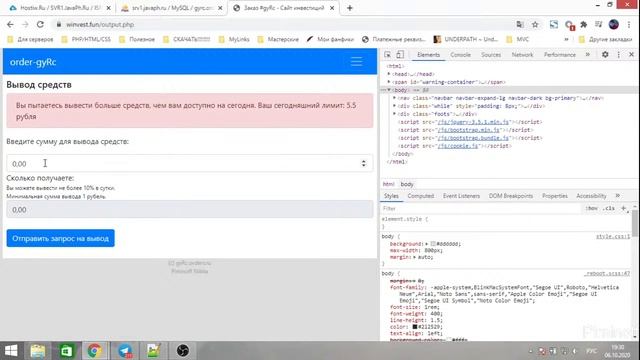The image size is (640, 360).
Task: Open the Windows Start menu
Action: point(11,351)
